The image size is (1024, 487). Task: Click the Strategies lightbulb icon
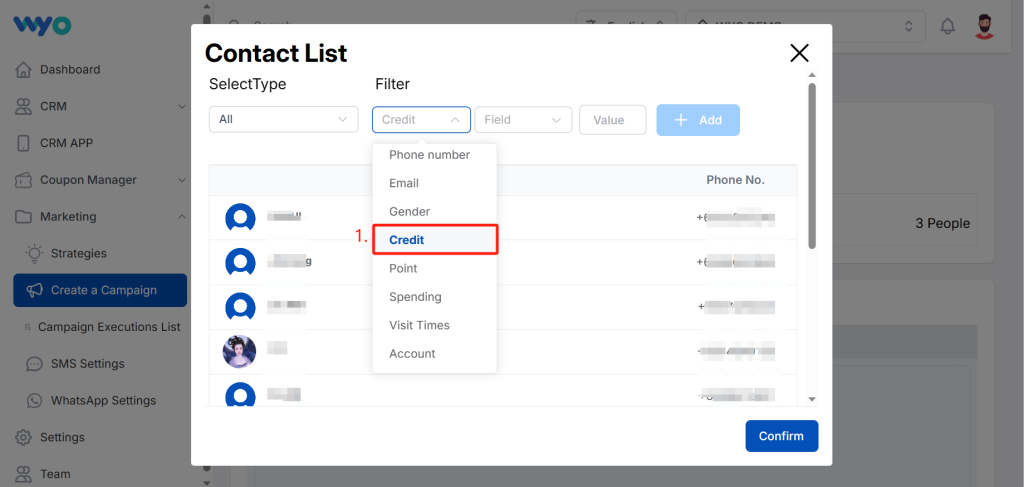click(x=34, y=253)
